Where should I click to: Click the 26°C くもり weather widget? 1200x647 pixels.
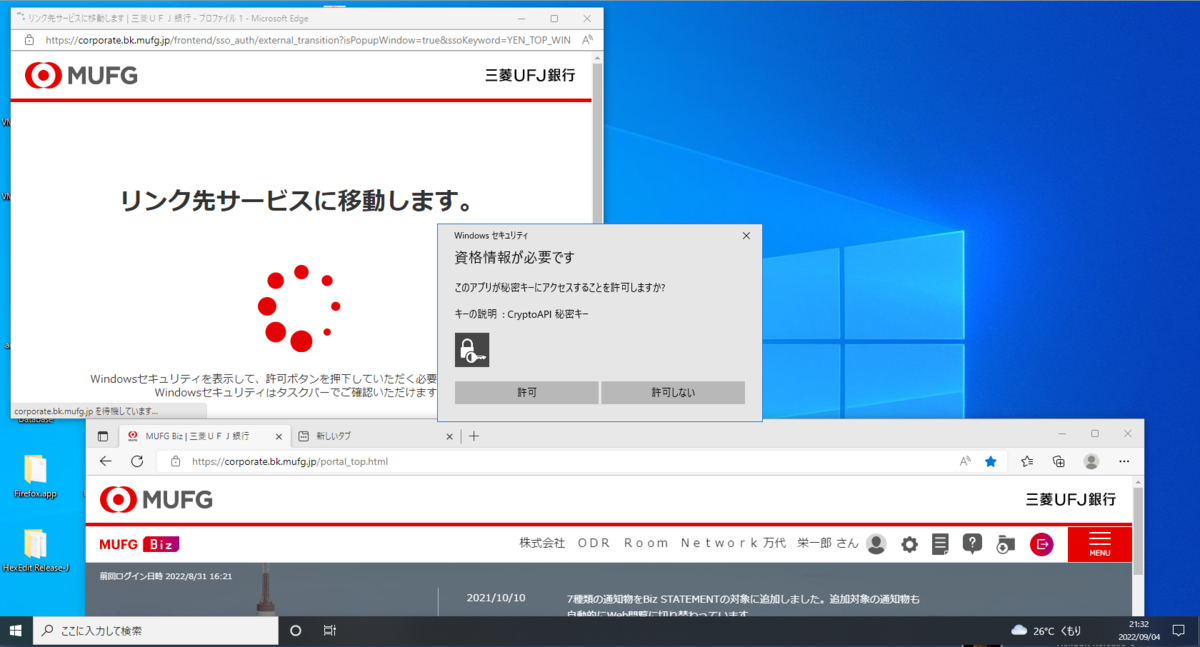(x=1046, y=631)
